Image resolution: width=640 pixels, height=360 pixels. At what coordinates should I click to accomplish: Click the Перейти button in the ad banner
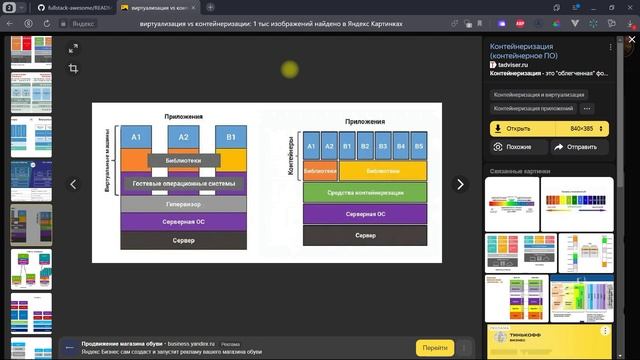(x=435, y=348)
